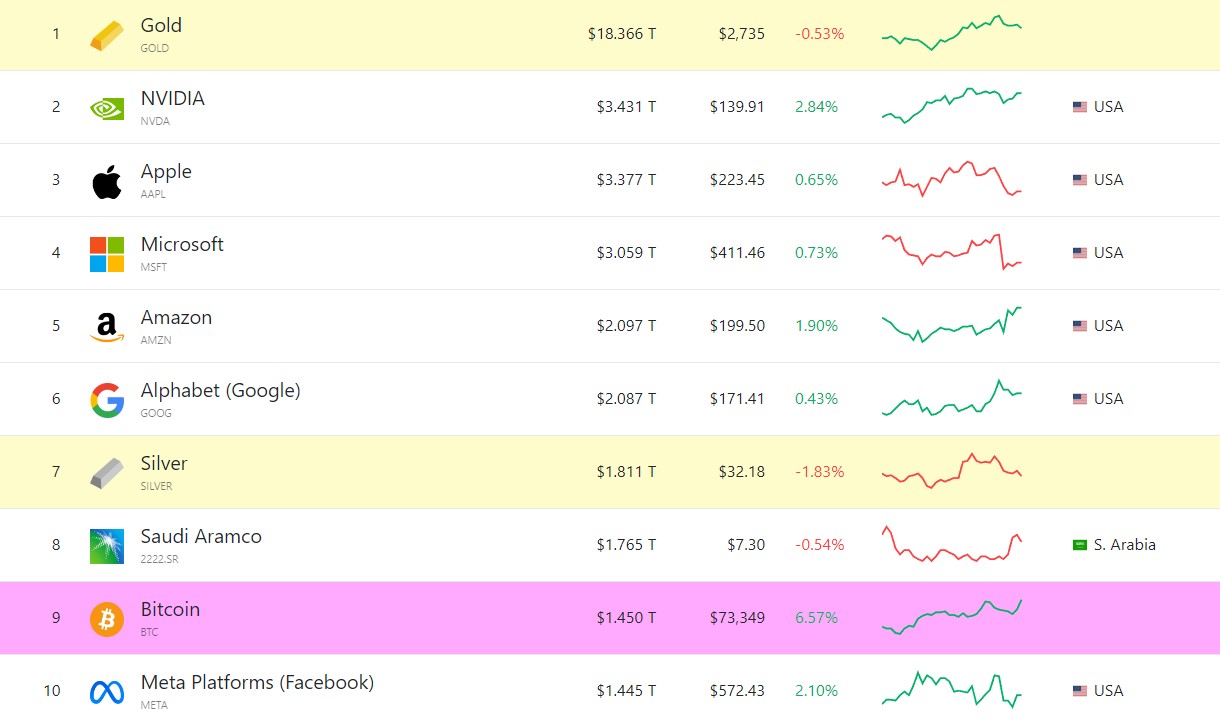The height and width of the screenshot is (724, 1220).
Task: Click the silver bar icon
Action: tap(106, 471)
